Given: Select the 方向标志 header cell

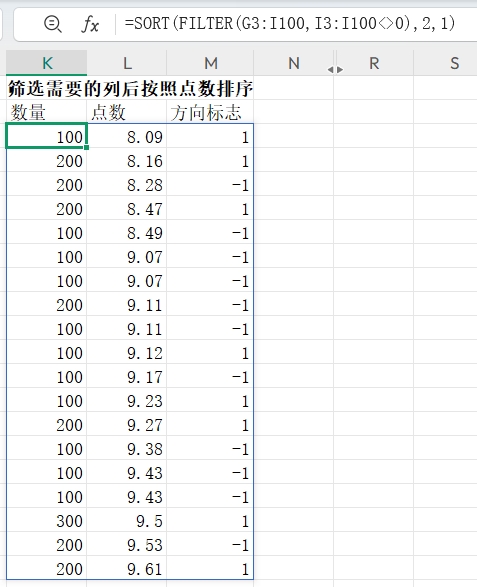Looking at the screenshot, I should click(x=210, y=112).
